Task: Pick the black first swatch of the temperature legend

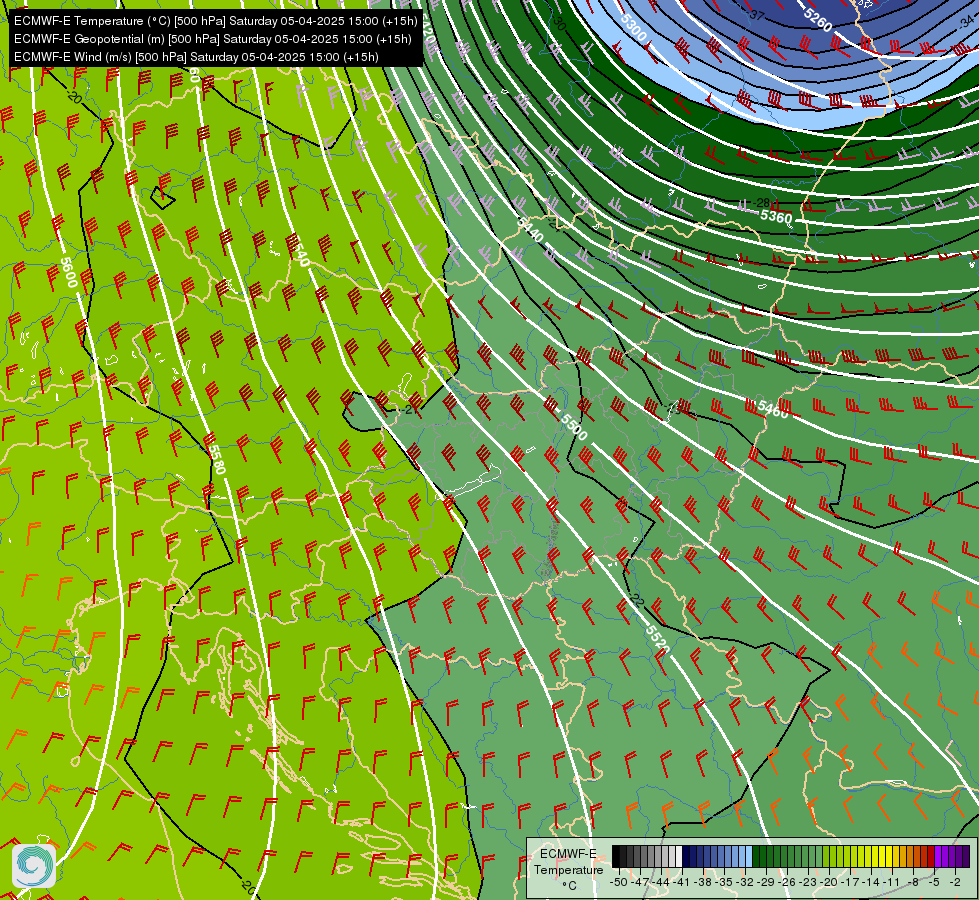Action: [616, 856]
